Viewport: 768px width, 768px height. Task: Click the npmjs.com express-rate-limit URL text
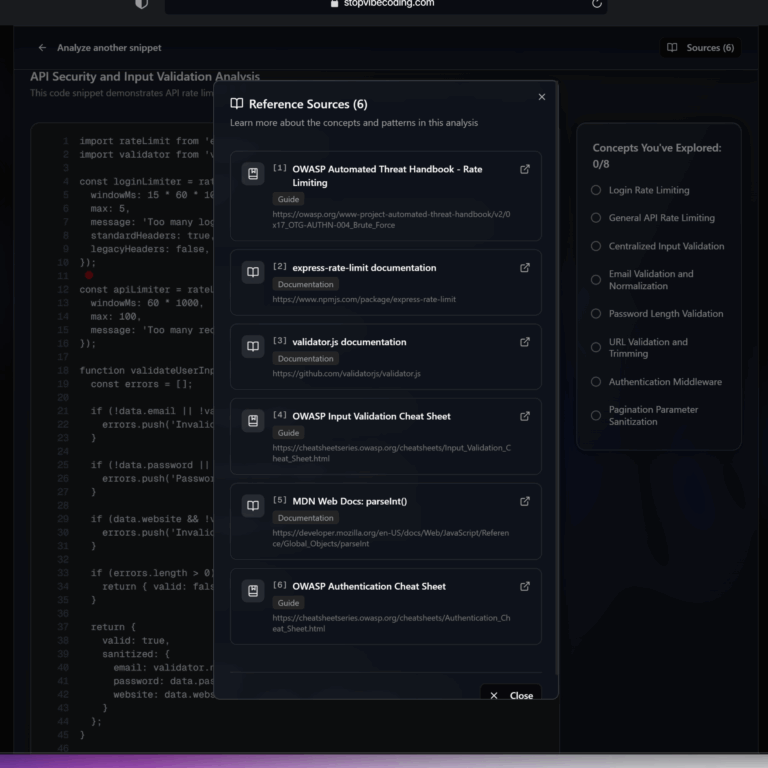(x=364, y=299)
